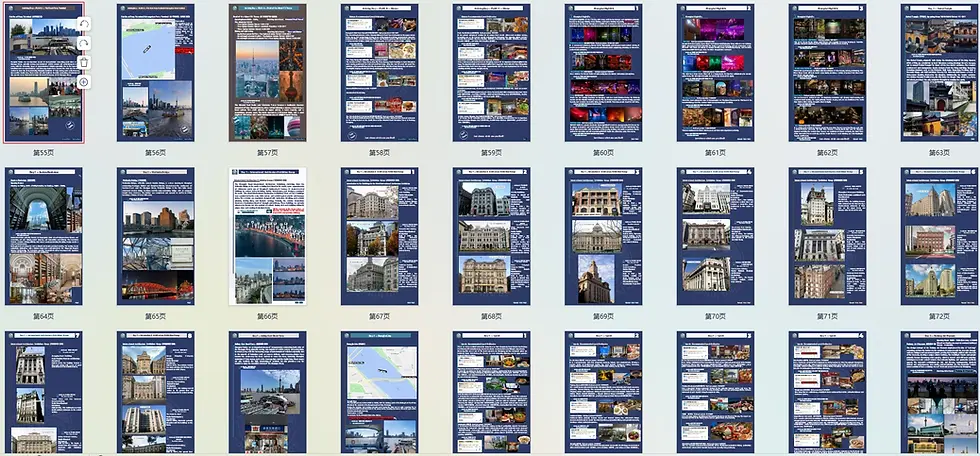Click the '第57页' page label
The width and height of the screenshot is (980, 456).
268,152
